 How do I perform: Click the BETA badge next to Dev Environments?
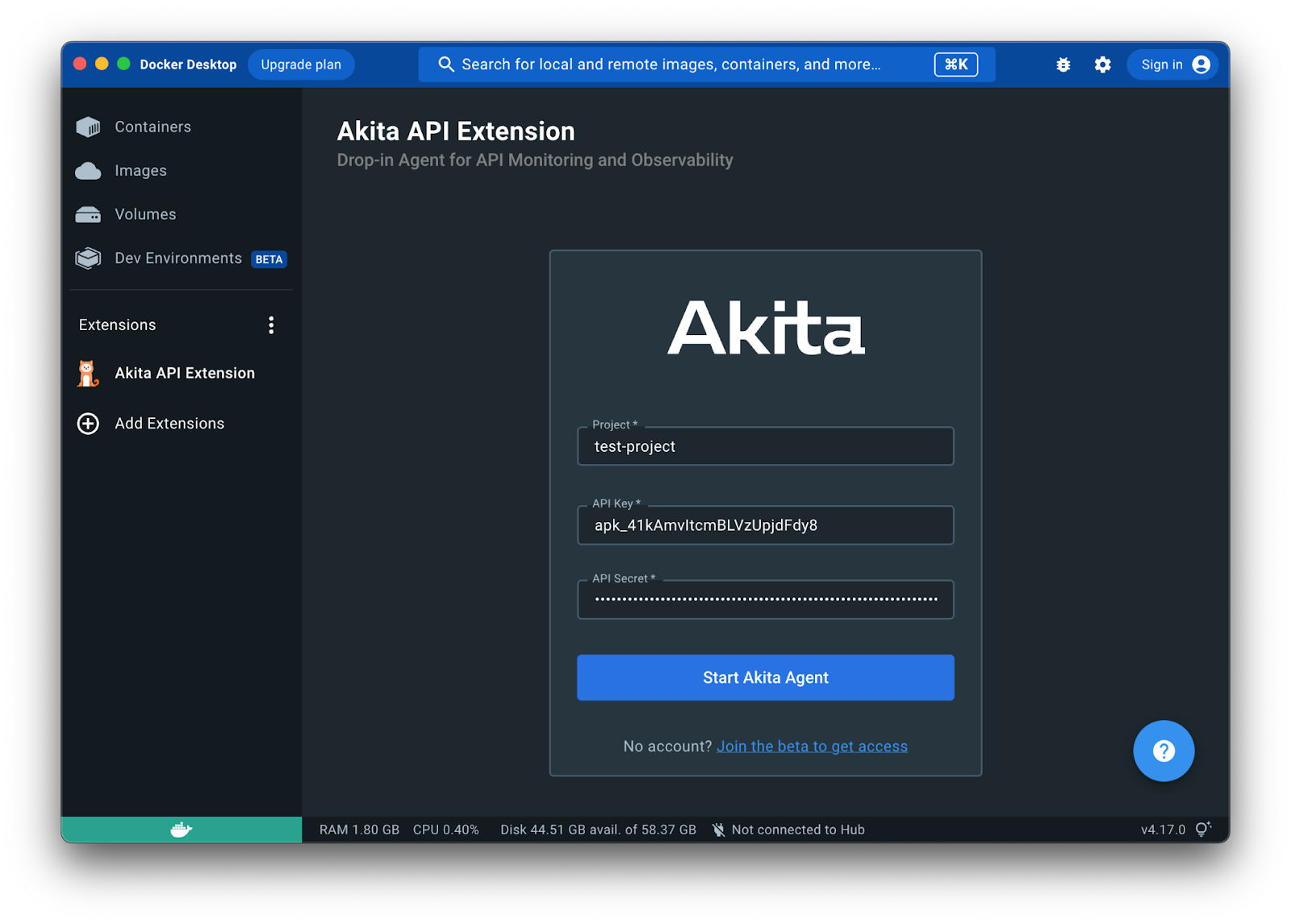(269, 259)
